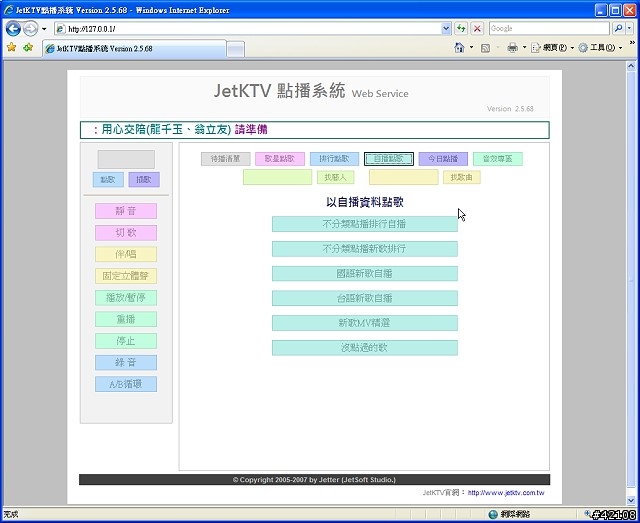
Task: Go back with the browser Back arrow
Action: pos(13,29)
